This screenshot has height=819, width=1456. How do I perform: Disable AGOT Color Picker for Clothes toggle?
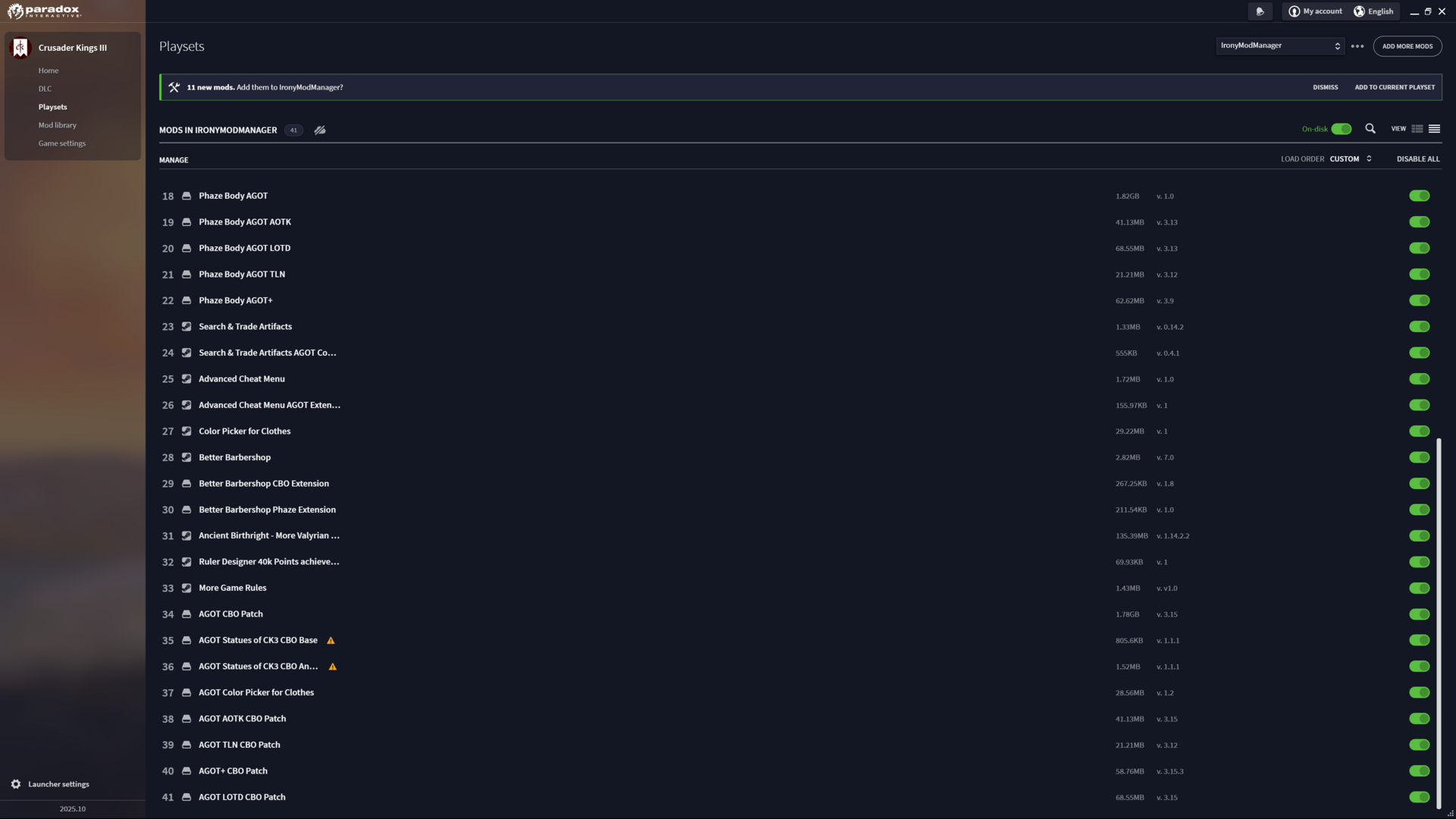click(1420, 692)
